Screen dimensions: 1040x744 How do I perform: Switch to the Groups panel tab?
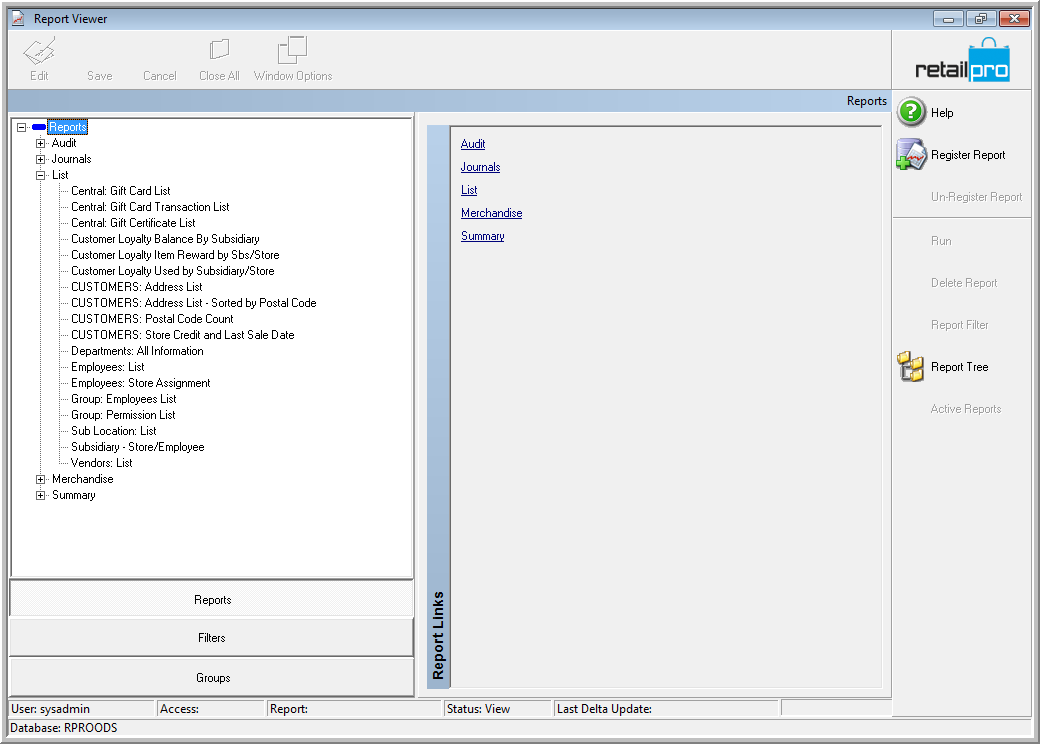pyautogui.click(x=212, y=678)
